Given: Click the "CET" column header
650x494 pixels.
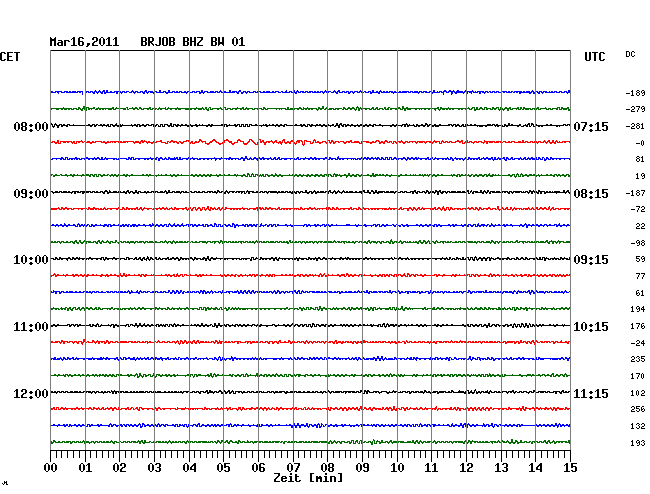Looking at the screenshot, I should click(x=10, y=57).
